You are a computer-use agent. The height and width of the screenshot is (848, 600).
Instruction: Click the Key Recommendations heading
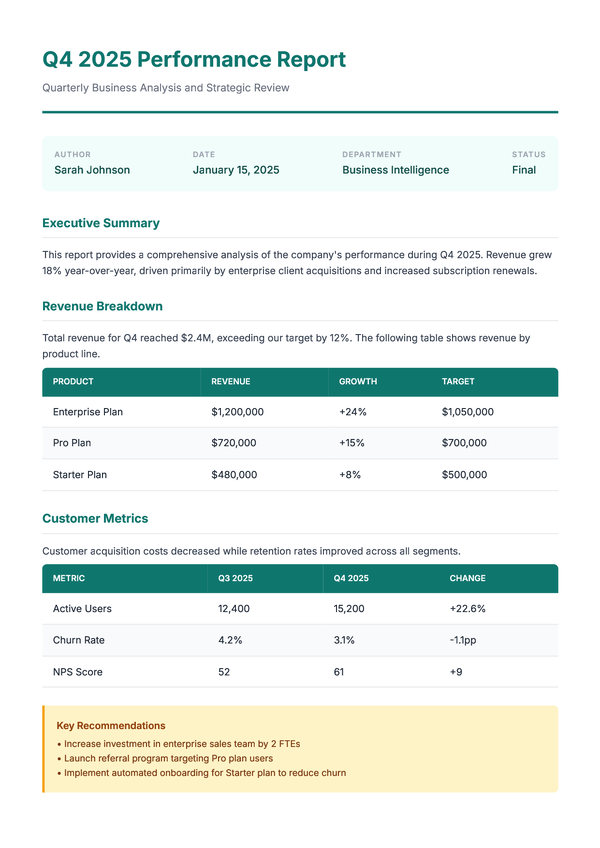coord(111,726)
